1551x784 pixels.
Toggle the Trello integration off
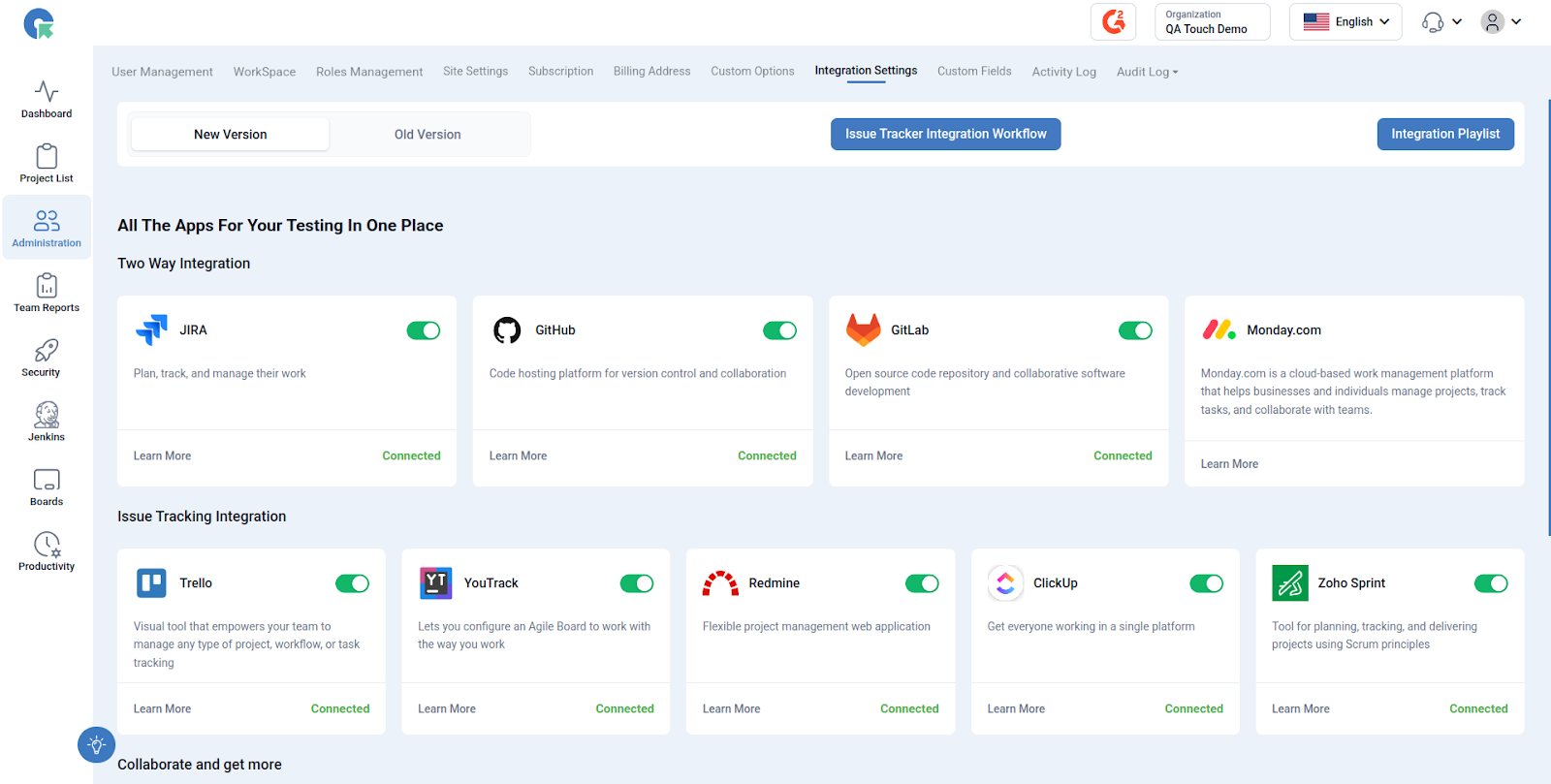[353, 583]
